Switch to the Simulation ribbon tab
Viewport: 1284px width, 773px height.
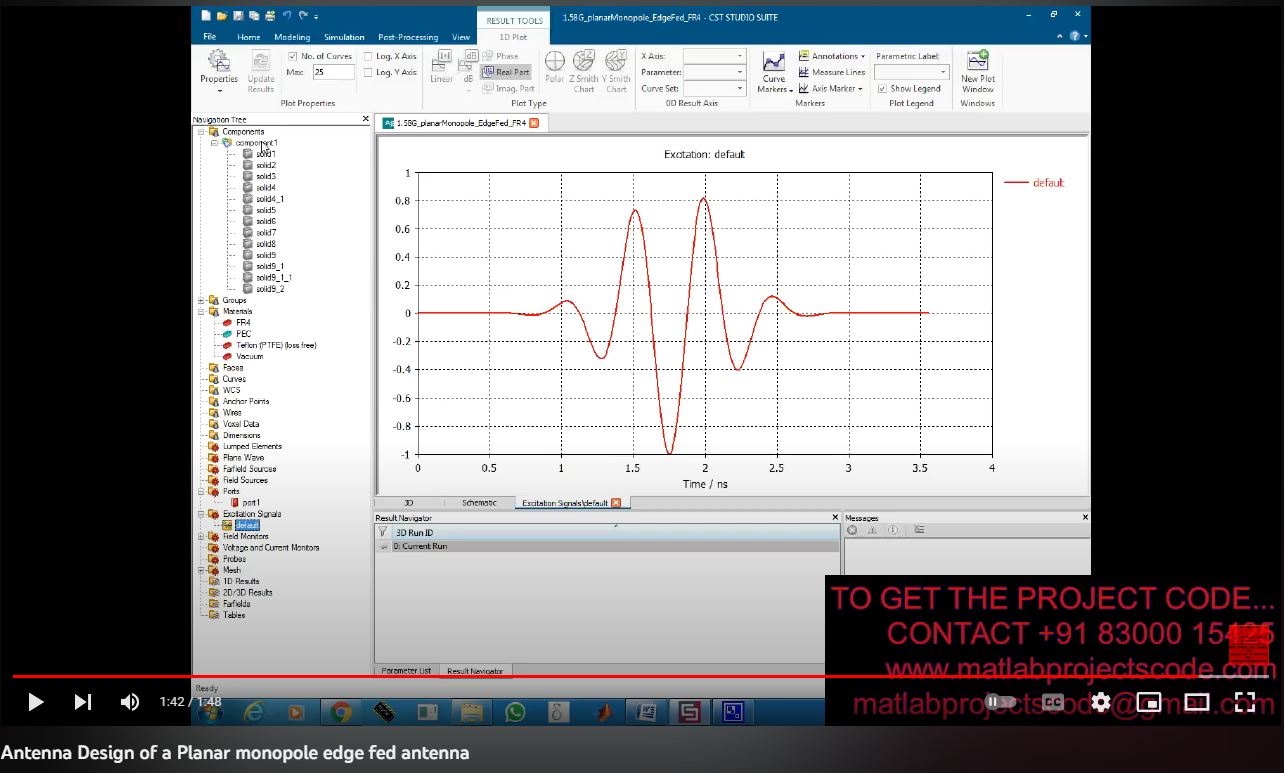coord(344,37)
